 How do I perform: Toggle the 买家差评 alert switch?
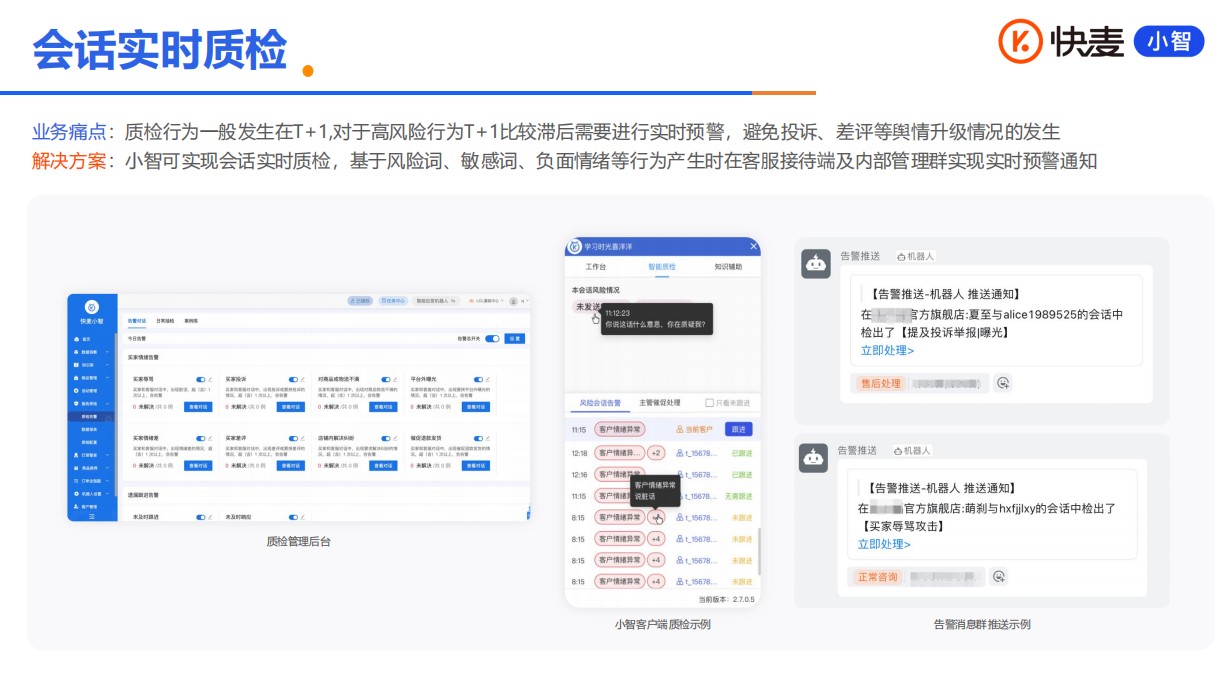click(293, 438)
